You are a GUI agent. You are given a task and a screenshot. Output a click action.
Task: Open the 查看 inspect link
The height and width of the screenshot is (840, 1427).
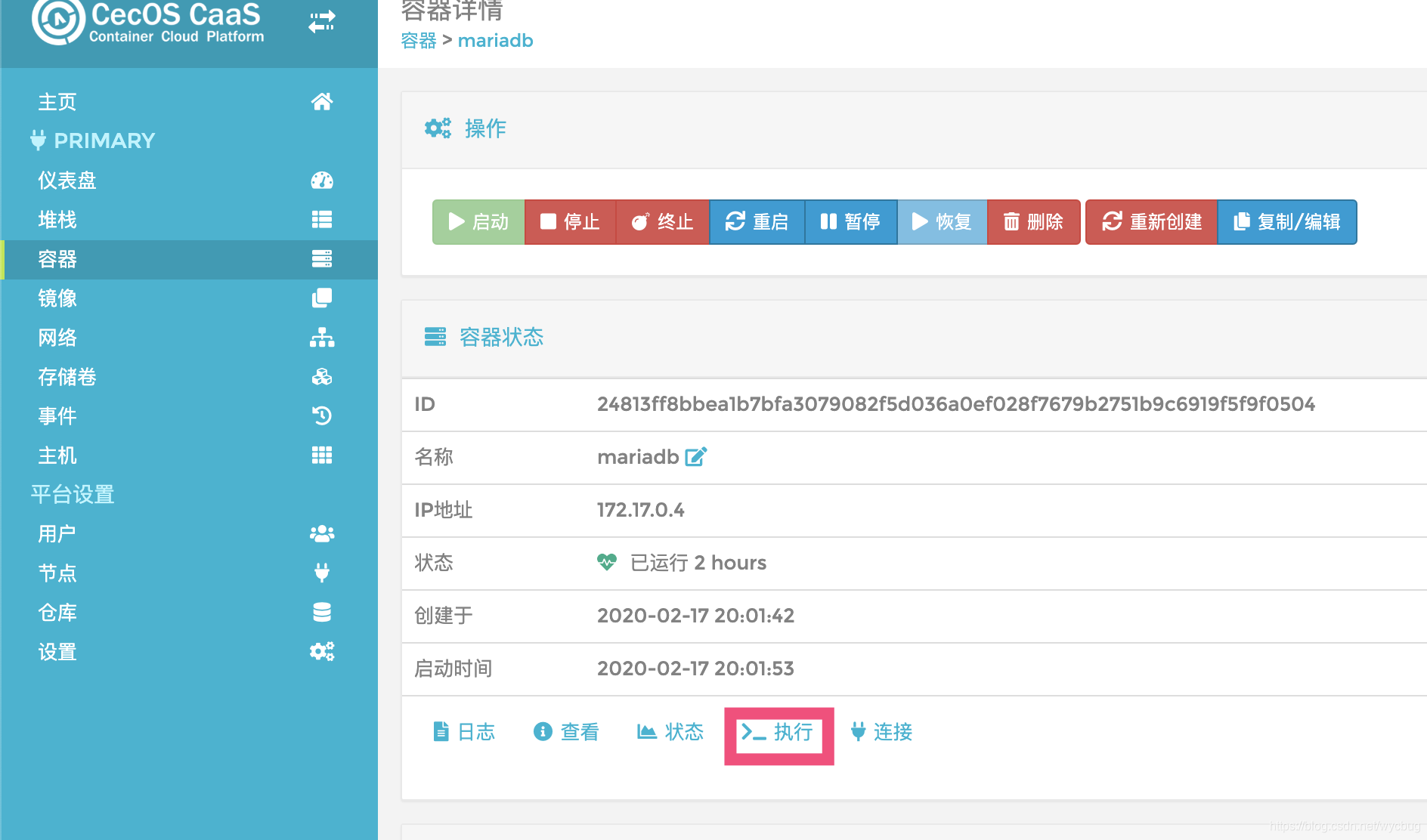coord(567,731)
